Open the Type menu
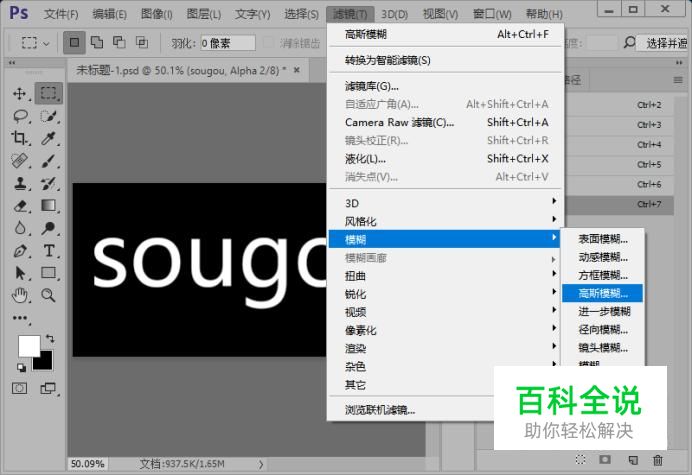The width and height of the screenshot is (692, 475). click(252, 14)
